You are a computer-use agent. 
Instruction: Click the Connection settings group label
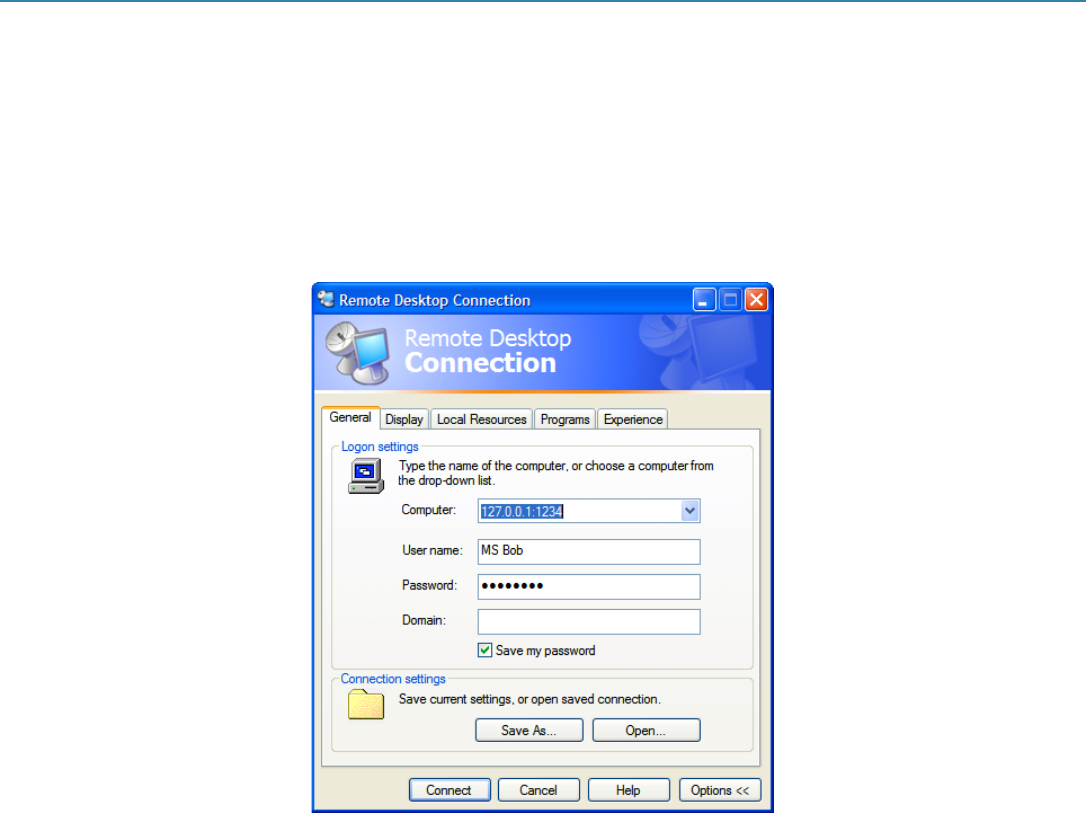[x=393, y=679]
